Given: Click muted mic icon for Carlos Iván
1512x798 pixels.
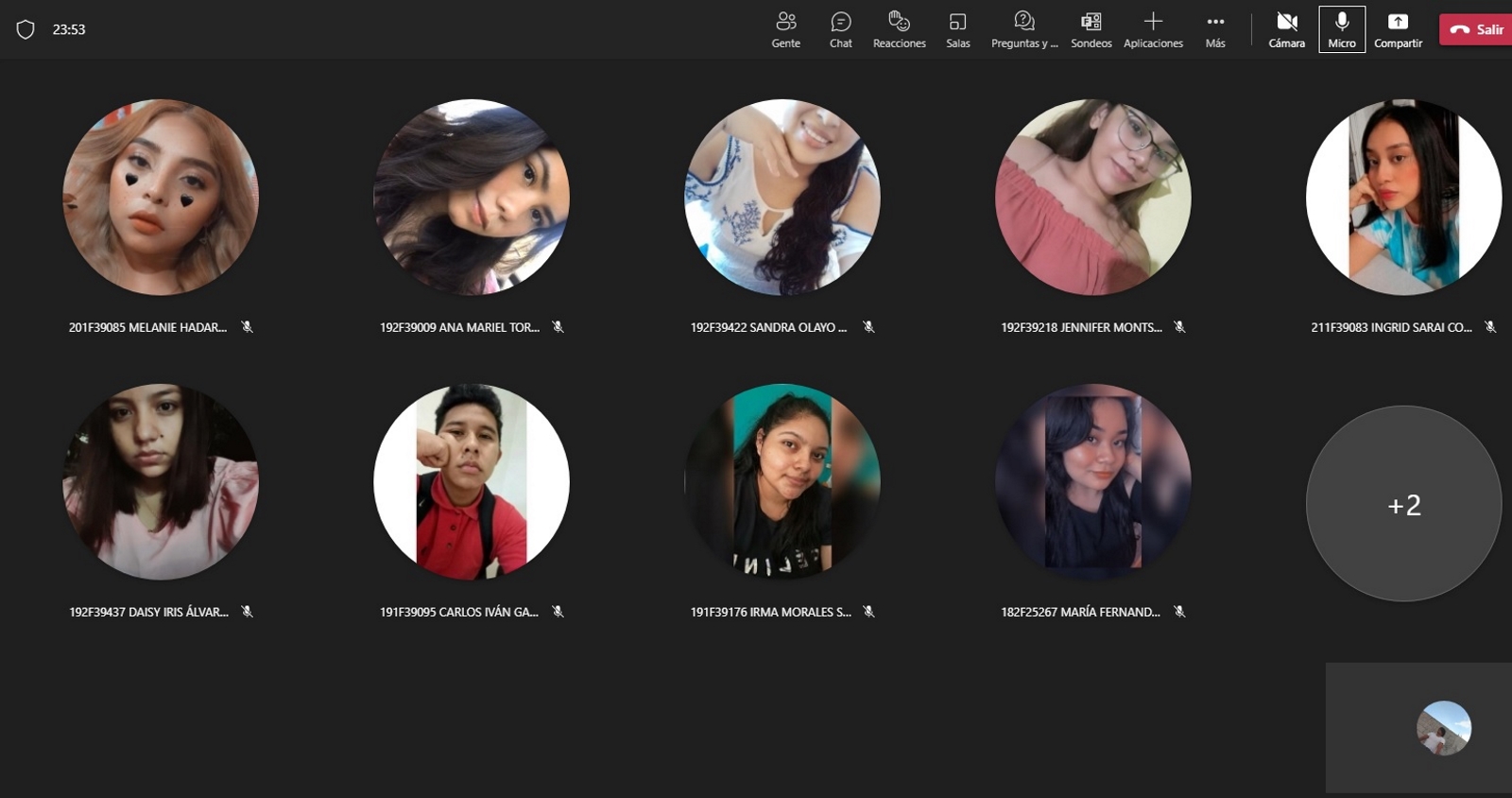Looking at the screenshot, I should (x=558, y=612).
